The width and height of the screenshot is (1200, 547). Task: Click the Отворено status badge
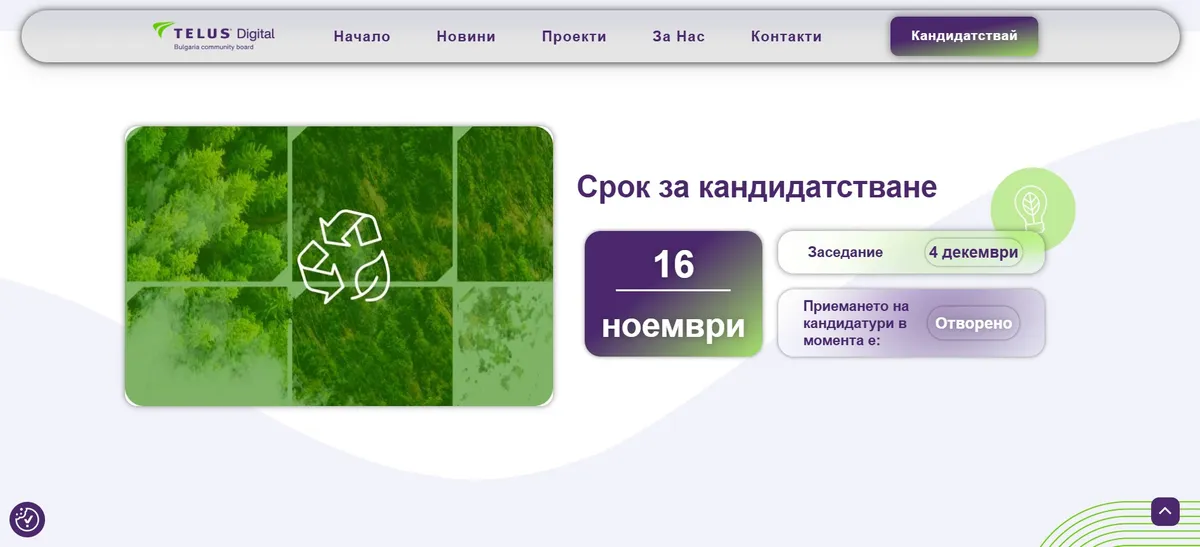[x=974, y=323]
